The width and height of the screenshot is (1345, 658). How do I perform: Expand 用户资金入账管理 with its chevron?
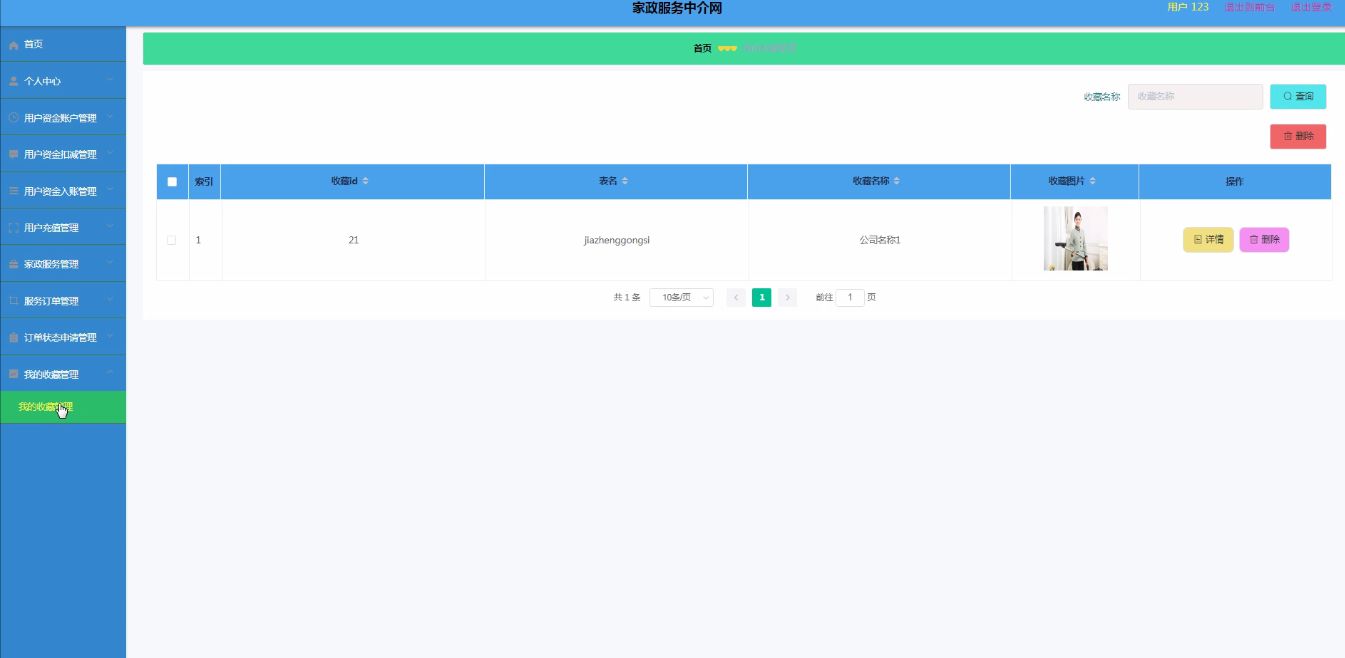110,190
